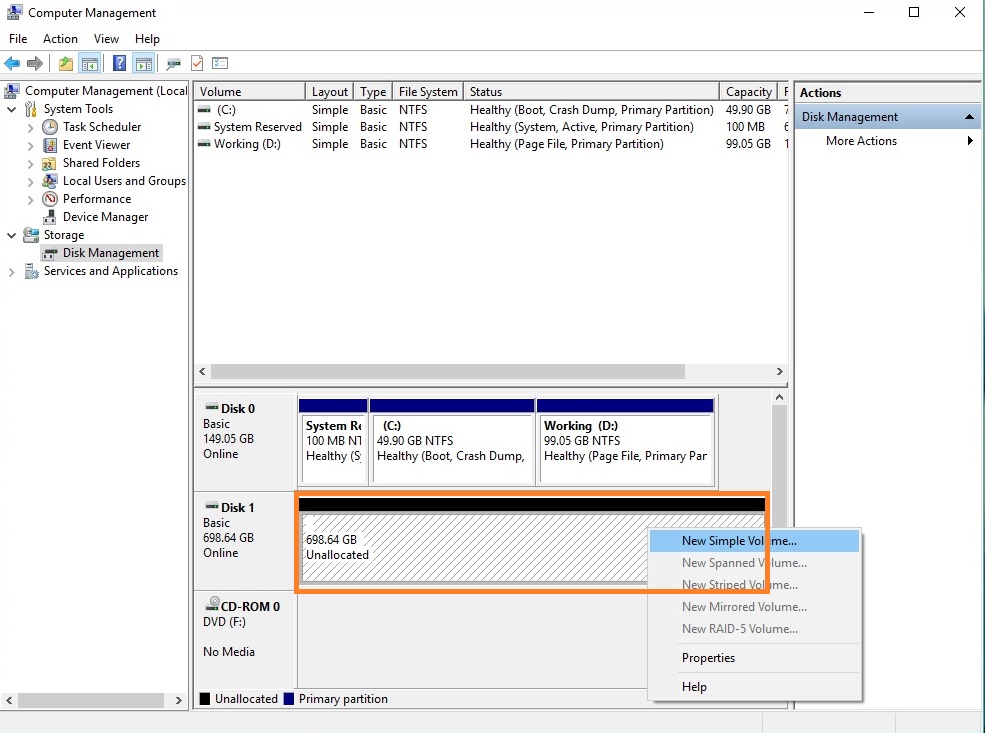
Task: Click Healthy (Page File, Primary Partition) status
Action: [x=567, y=144]
